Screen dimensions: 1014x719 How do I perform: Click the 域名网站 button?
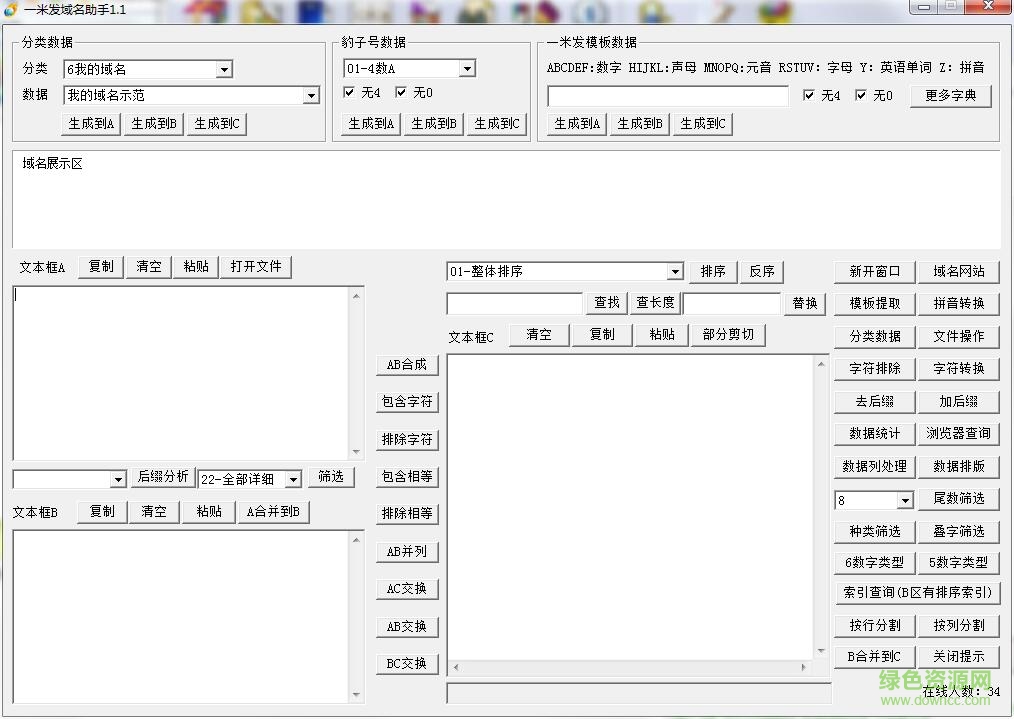click(959, 271)
